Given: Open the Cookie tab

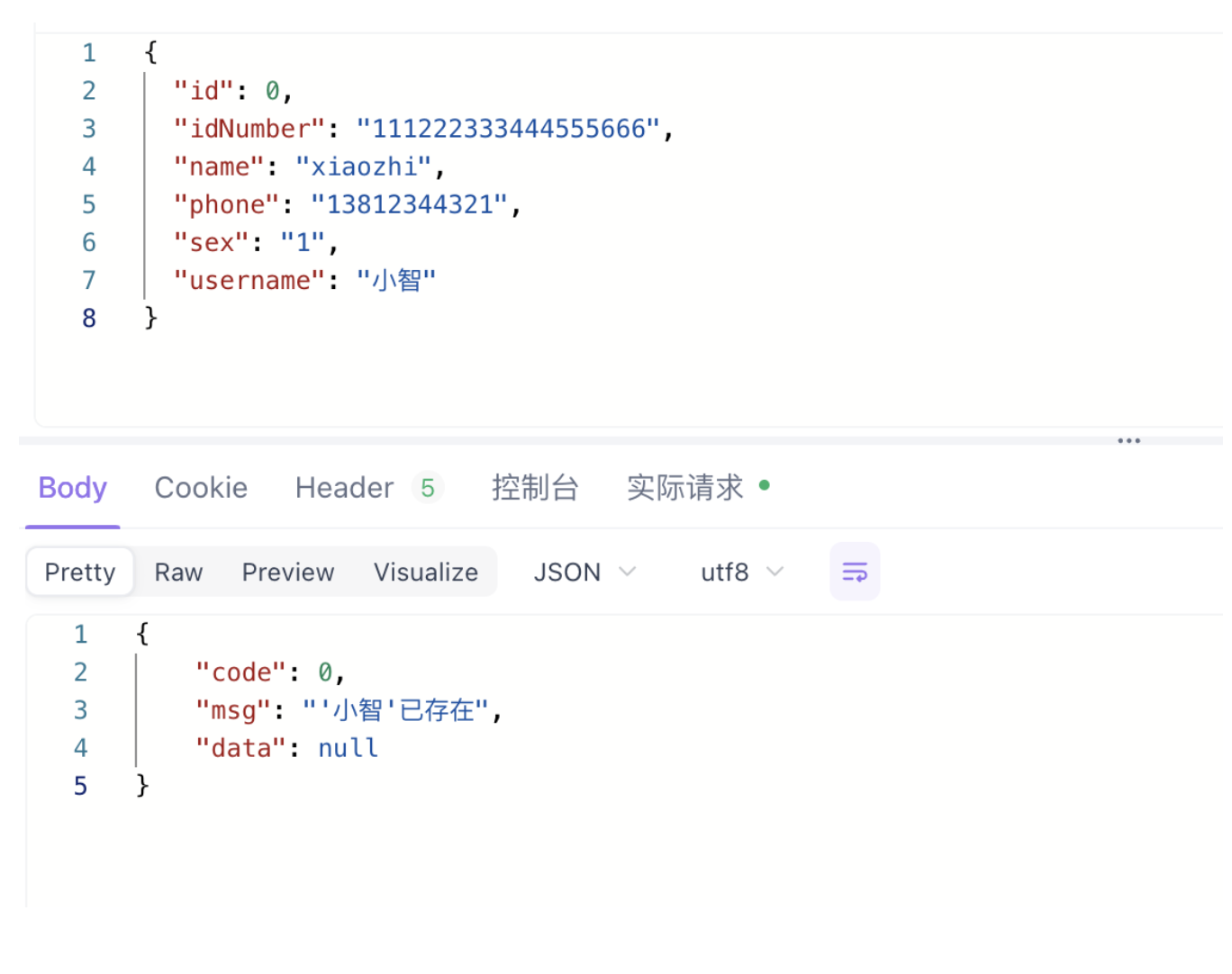Looking at the screenshot, I should (x=201, y=488).
